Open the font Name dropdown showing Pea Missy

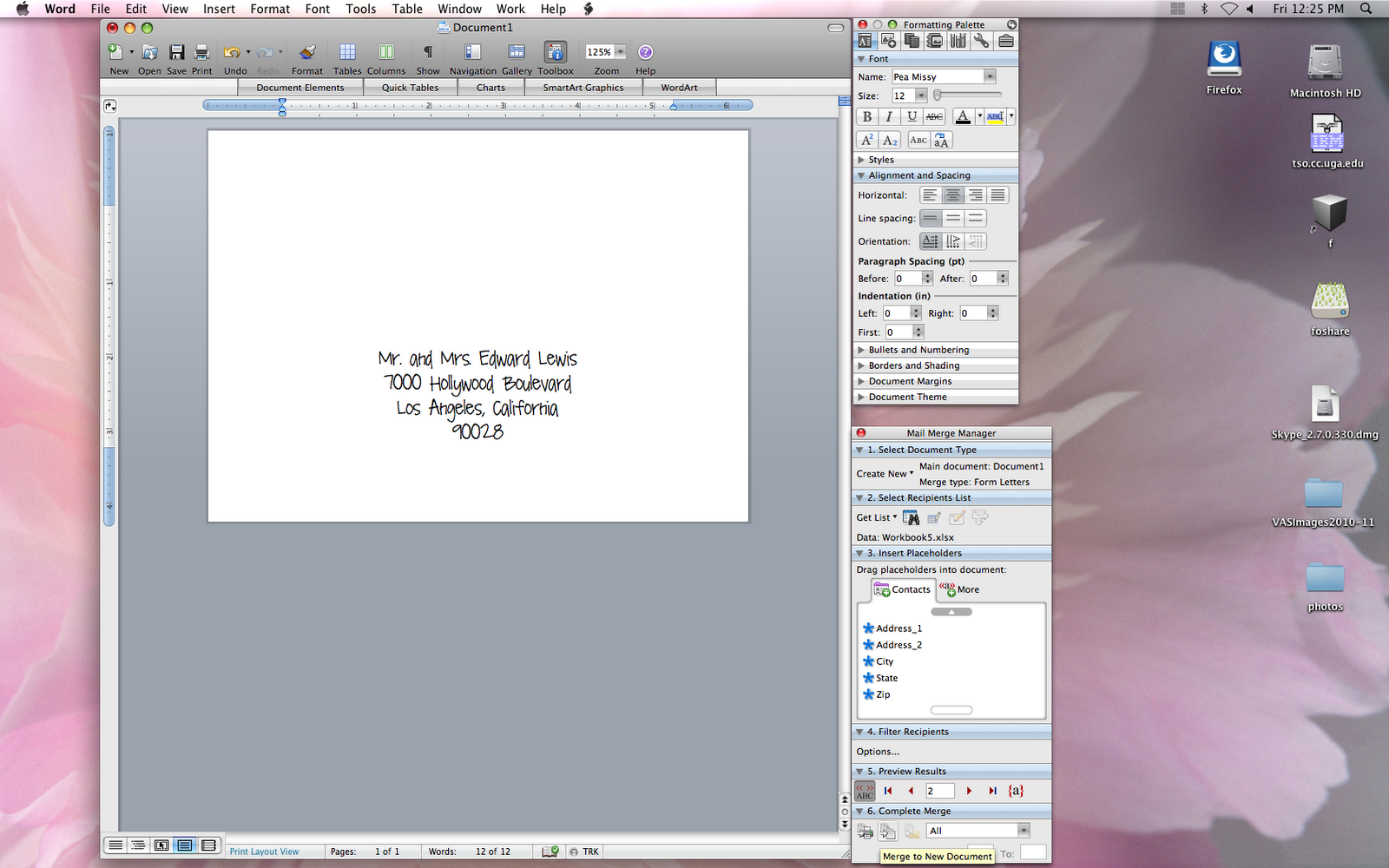(990, 76)
